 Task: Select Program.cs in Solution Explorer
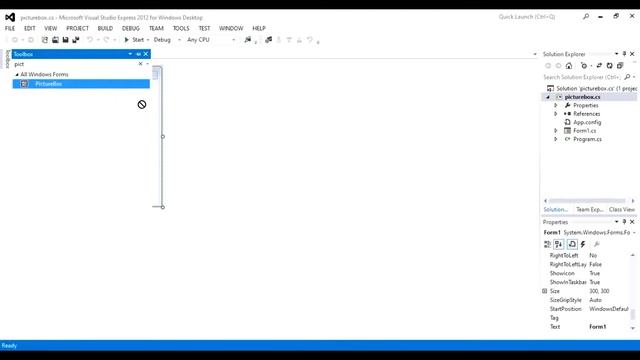(587, 139)
